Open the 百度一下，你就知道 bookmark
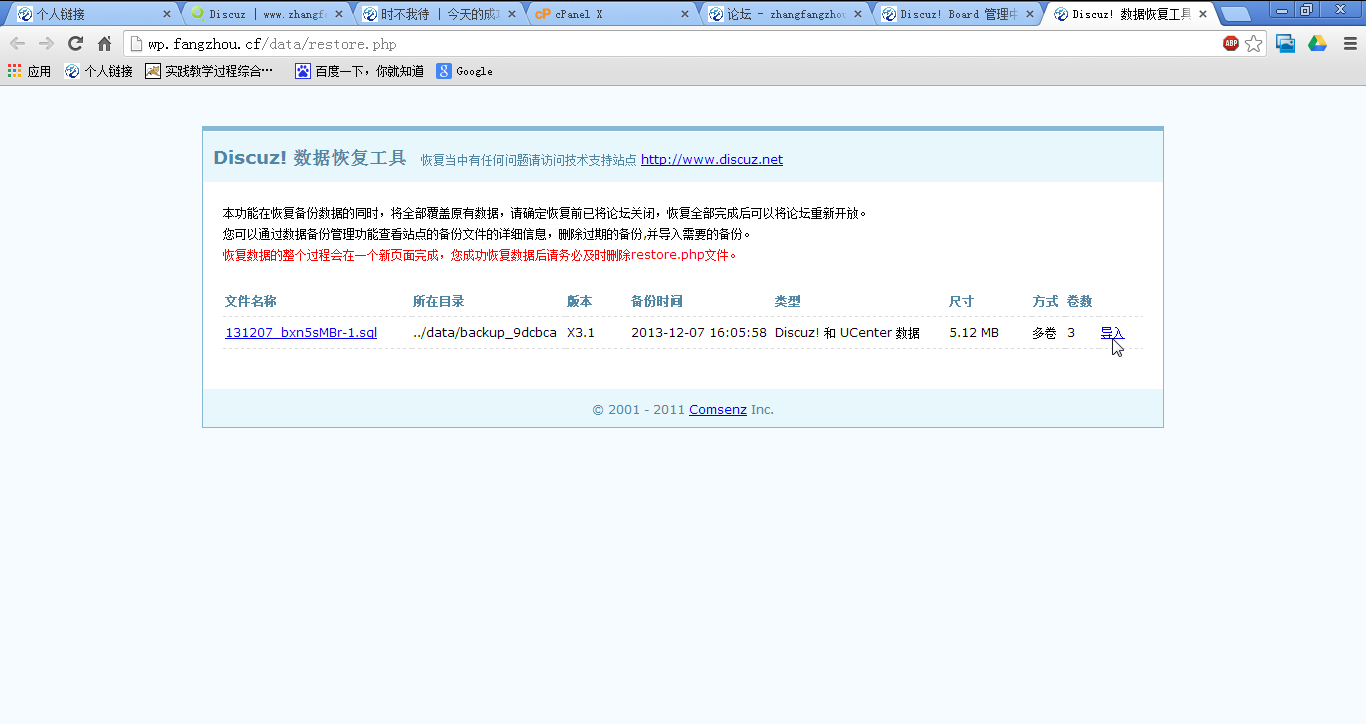1366x724 pixels. [x=359, y=71]
